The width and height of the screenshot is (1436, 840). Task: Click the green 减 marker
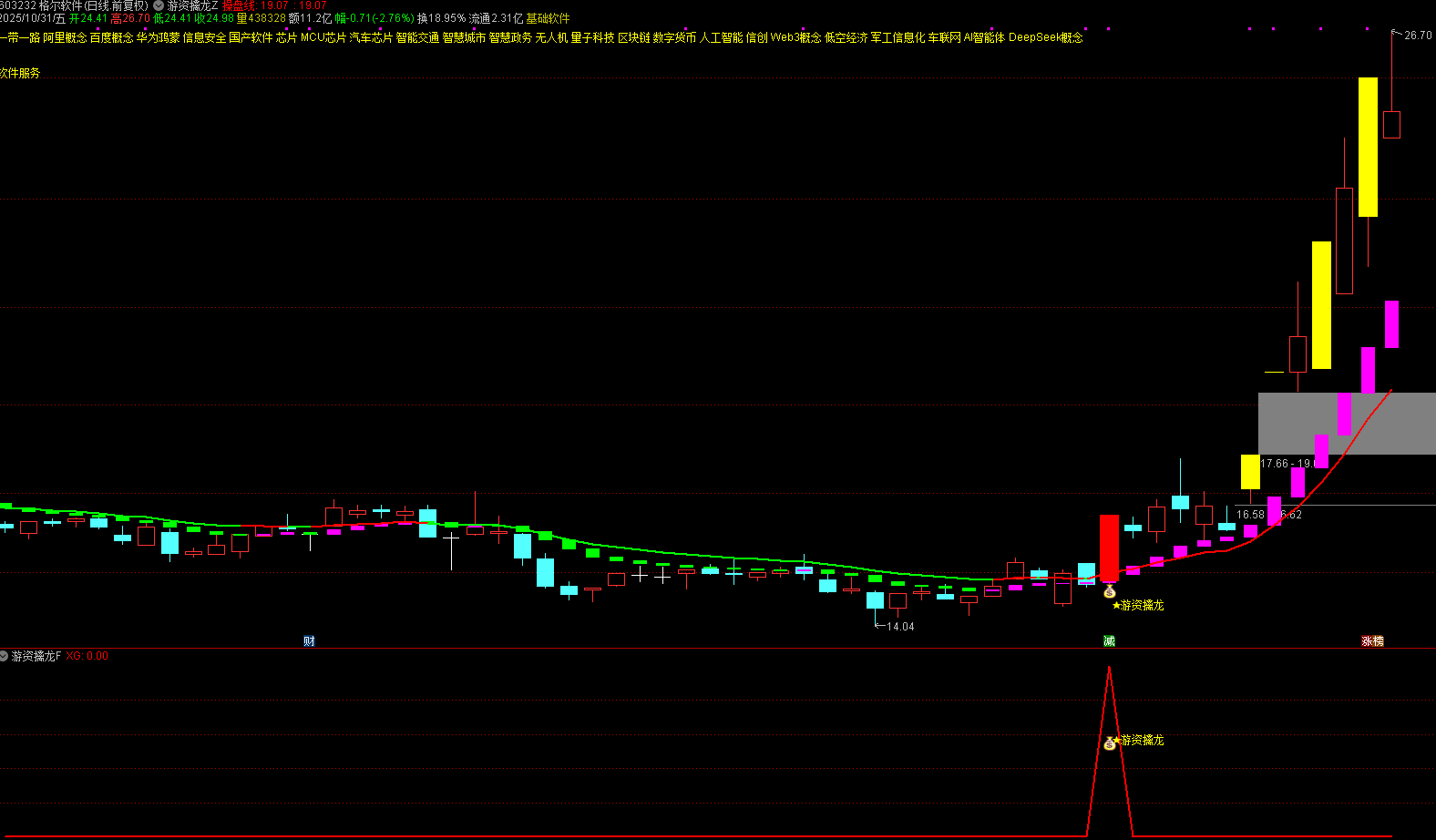[1109, 641]
